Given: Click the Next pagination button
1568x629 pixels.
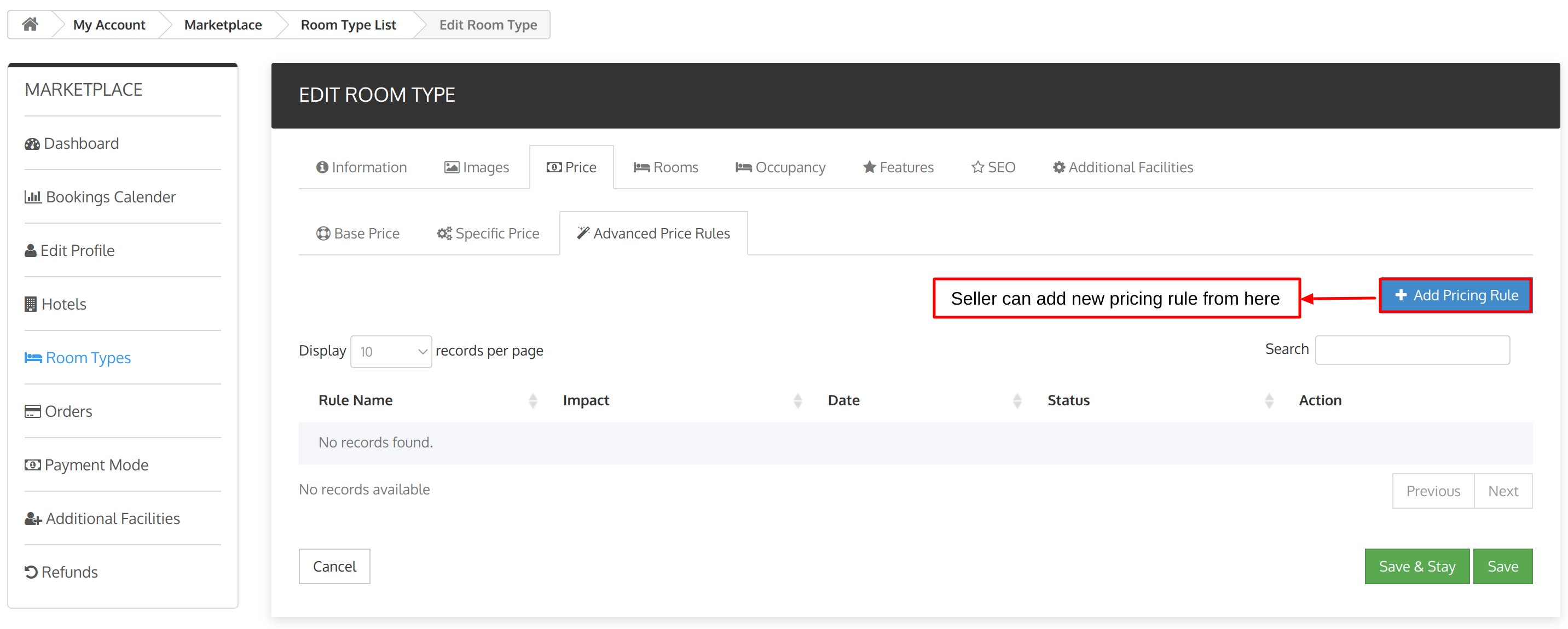Looking at the screenshot, I should [1503, 490].
